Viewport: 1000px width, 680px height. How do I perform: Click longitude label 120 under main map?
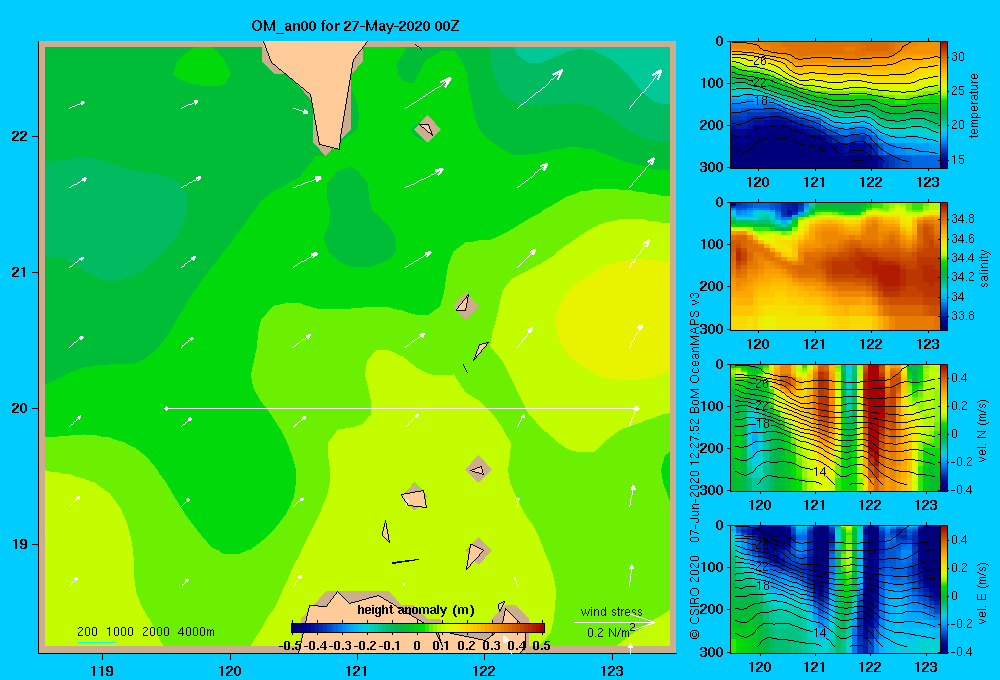tap(230, 670)
